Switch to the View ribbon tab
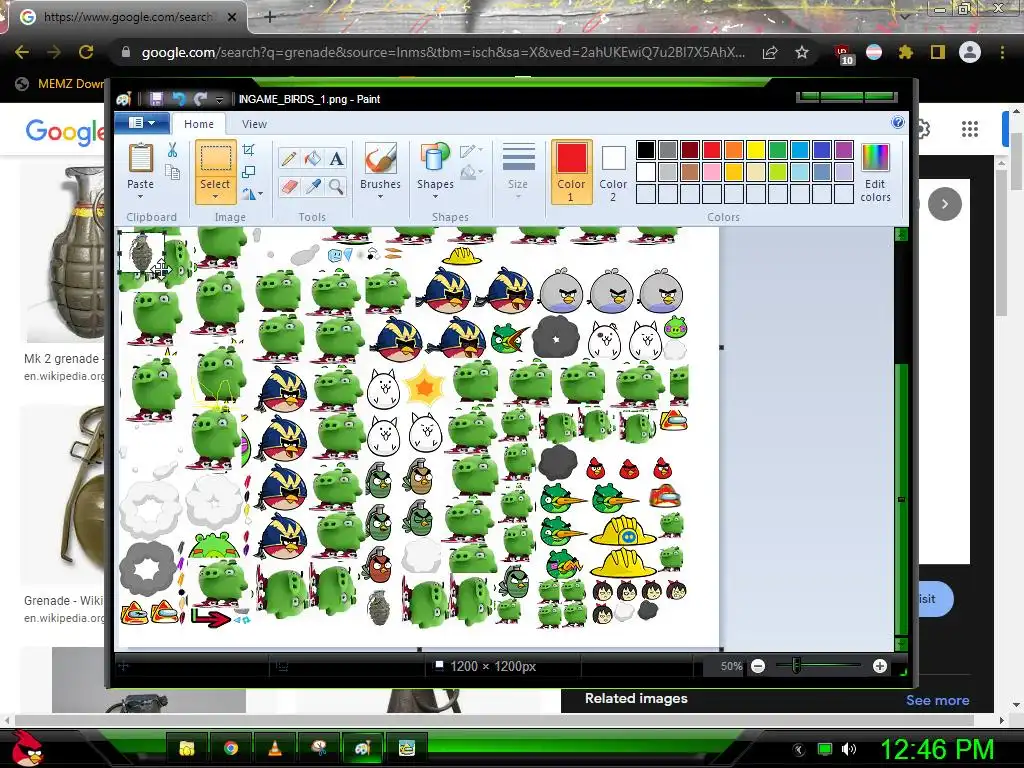 (x=254, y=123)
